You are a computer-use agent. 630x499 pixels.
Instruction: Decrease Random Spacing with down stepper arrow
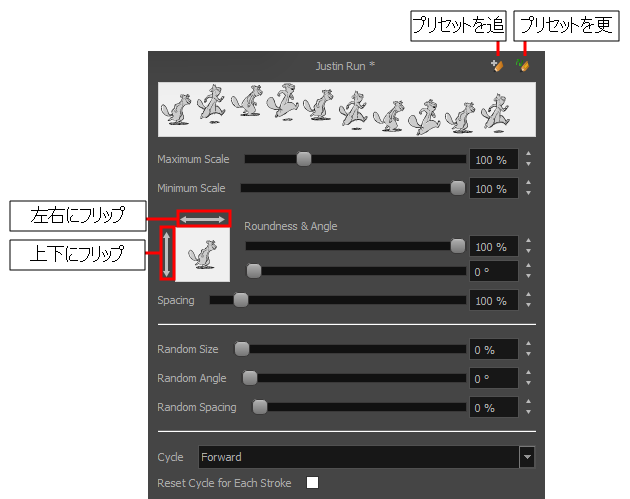528,412
